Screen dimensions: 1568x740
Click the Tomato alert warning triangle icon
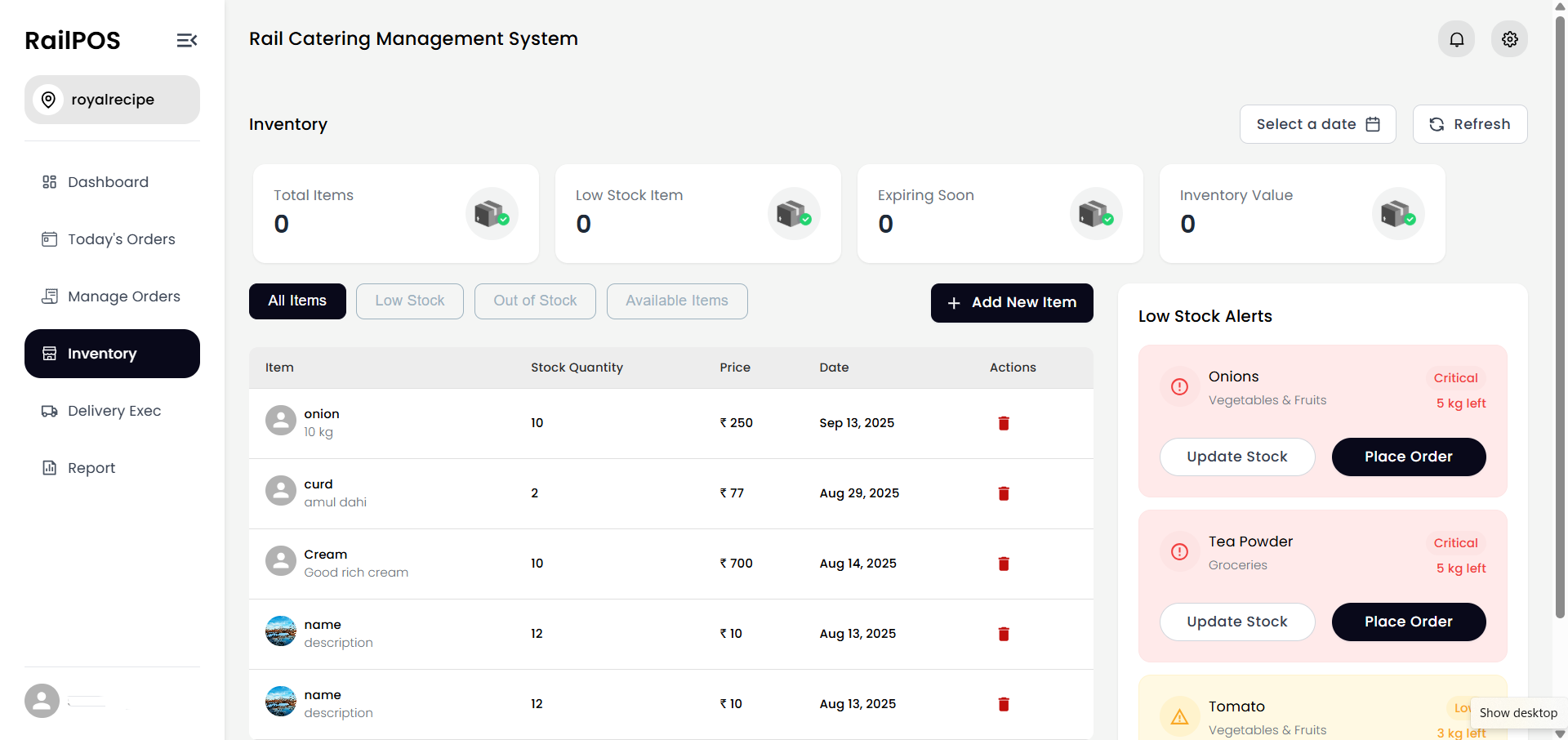click(1179, 716)
